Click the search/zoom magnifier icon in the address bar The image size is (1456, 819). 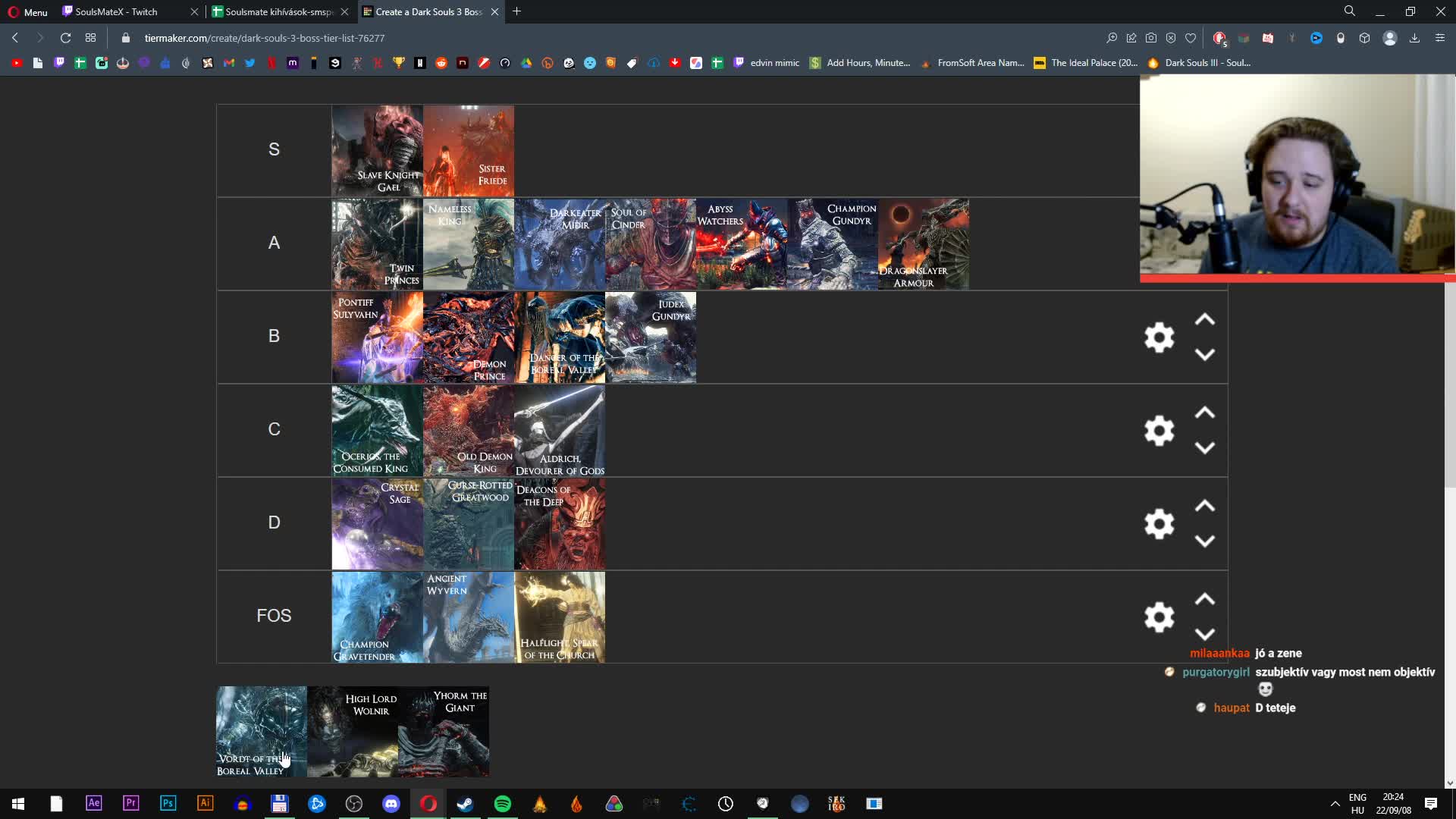1112,38
